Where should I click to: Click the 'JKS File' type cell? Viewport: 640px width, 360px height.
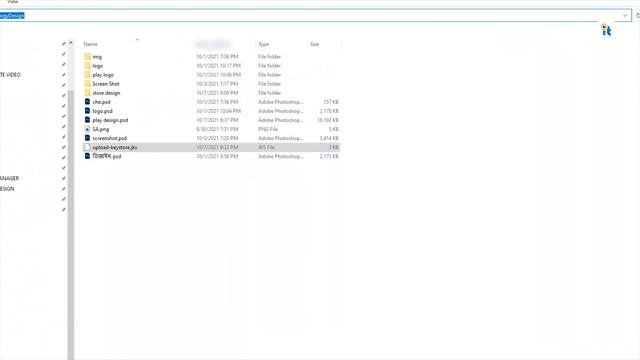(266, 147)
